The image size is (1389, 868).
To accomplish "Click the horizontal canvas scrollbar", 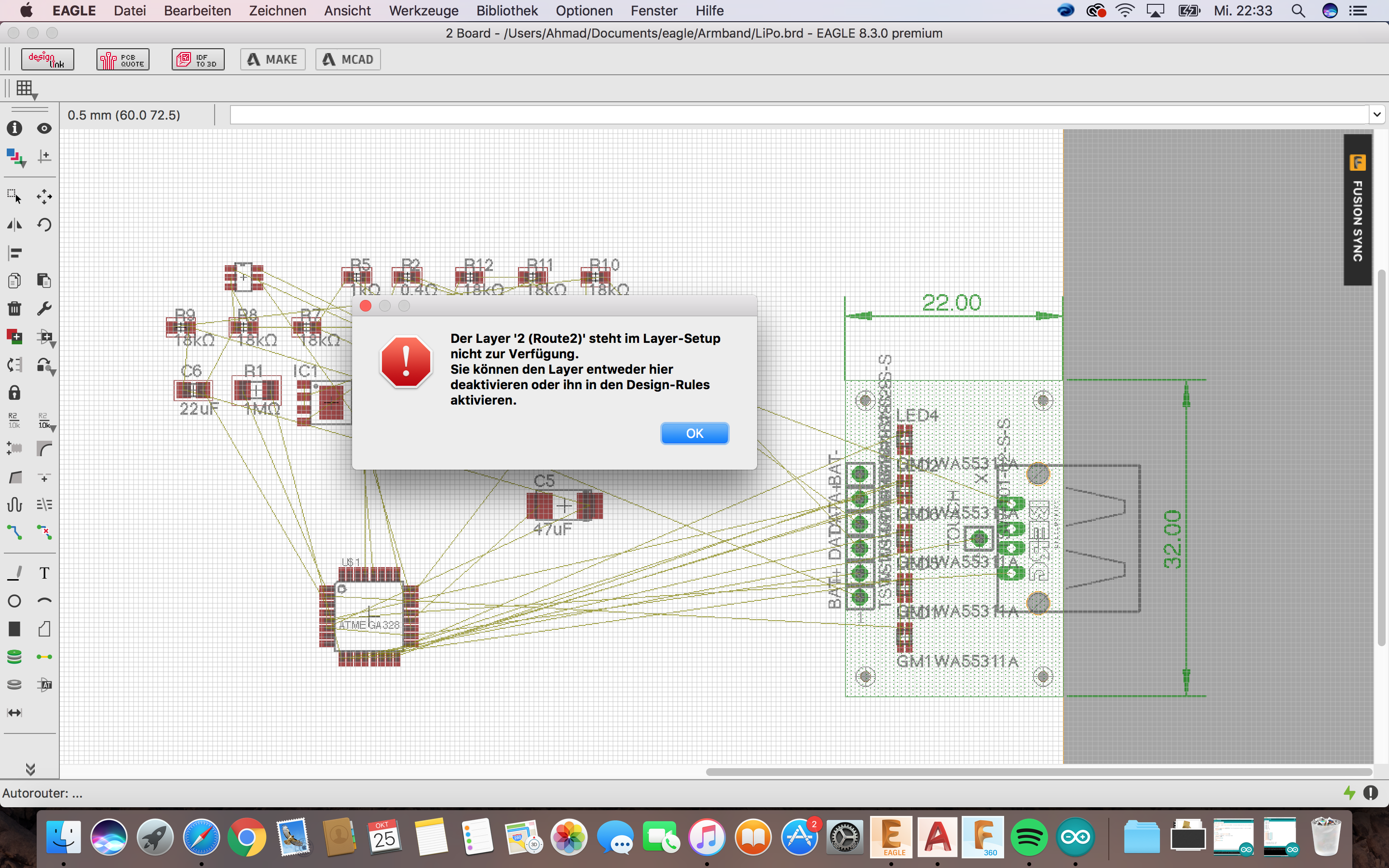I will coord(1039,772).
